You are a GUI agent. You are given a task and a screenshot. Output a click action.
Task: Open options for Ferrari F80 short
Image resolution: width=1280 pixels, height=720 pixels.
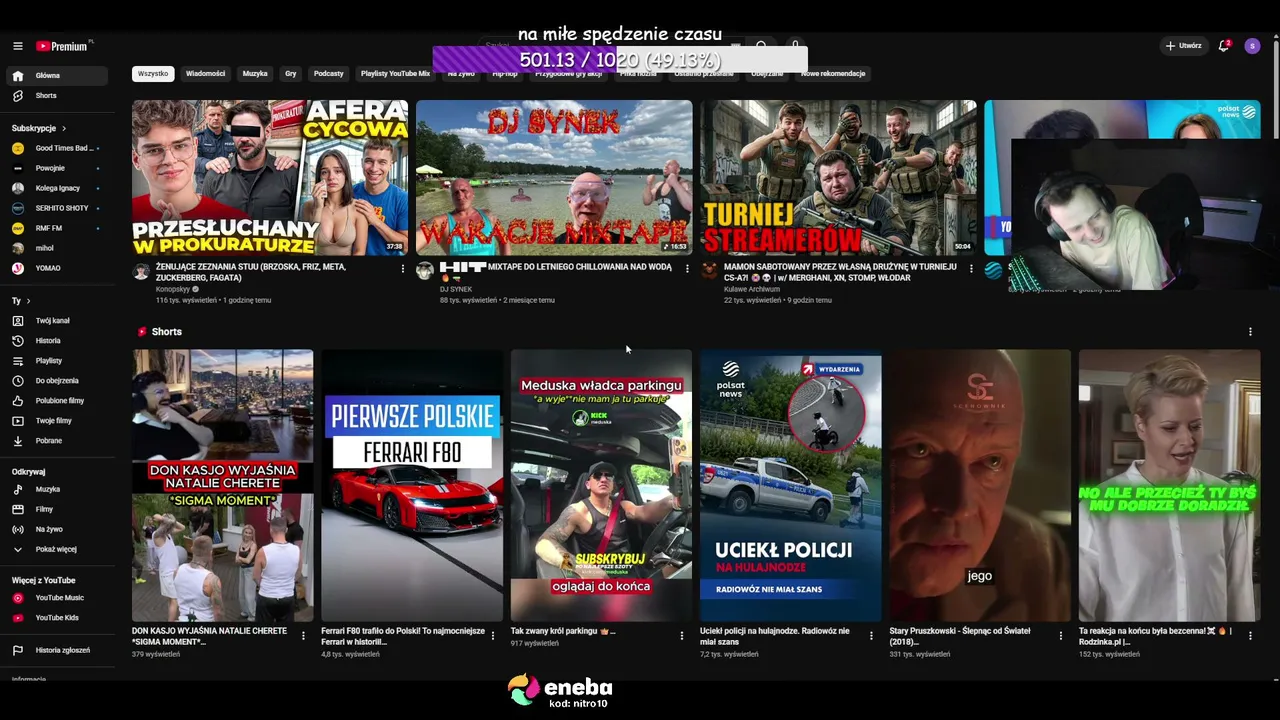(492, 636)
